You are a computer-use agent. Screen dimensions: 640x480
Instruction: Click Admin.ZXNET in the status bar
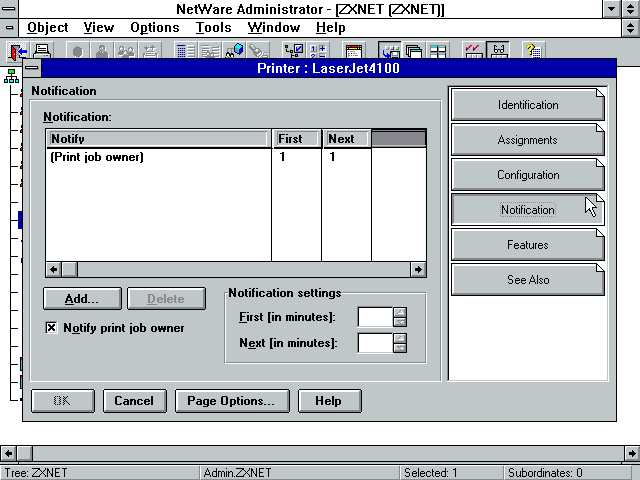point(237,473)
